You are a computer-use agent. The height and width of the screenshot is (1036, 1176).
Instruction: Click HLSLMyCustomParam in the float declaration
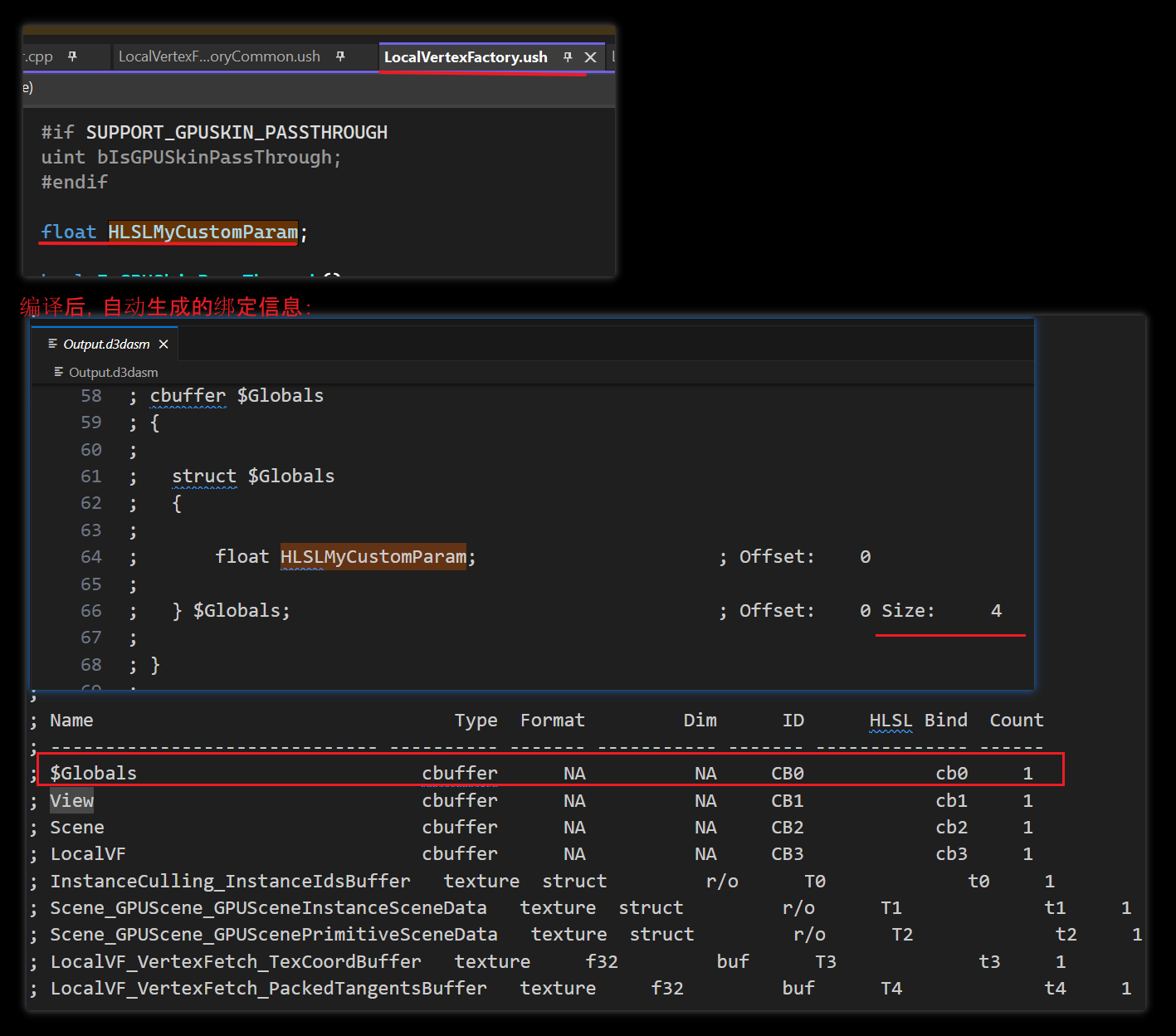click(203, 232)
